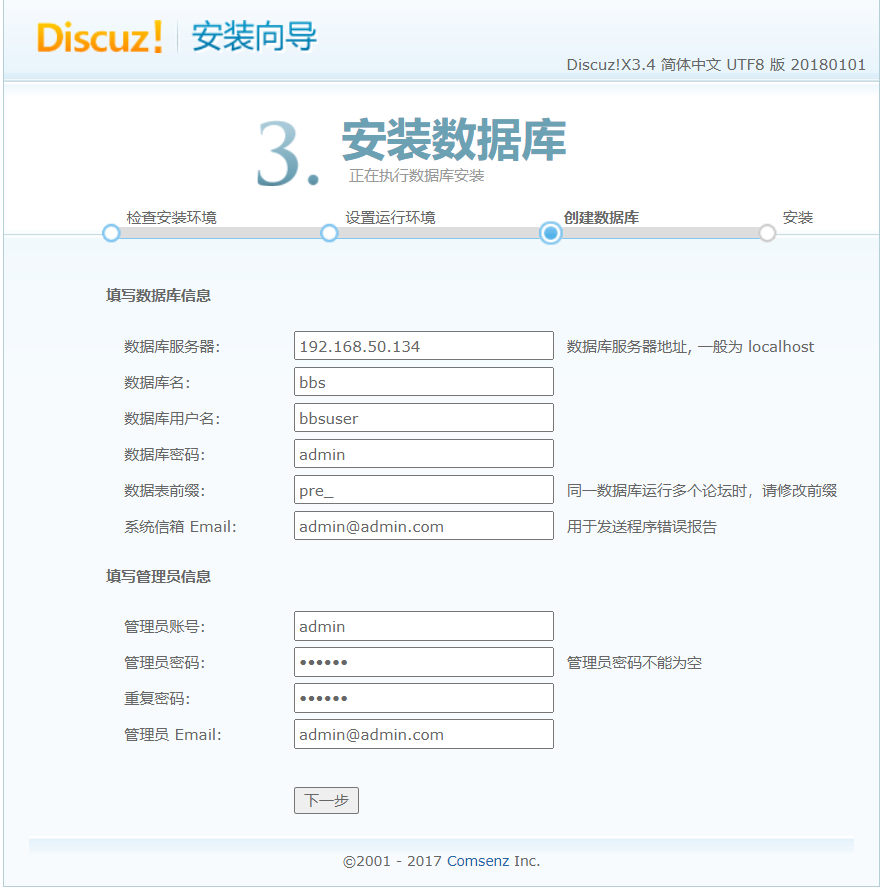This screenshot has height=894, width=891.
Task: Click the Discuz! logo
Action: 100,37
